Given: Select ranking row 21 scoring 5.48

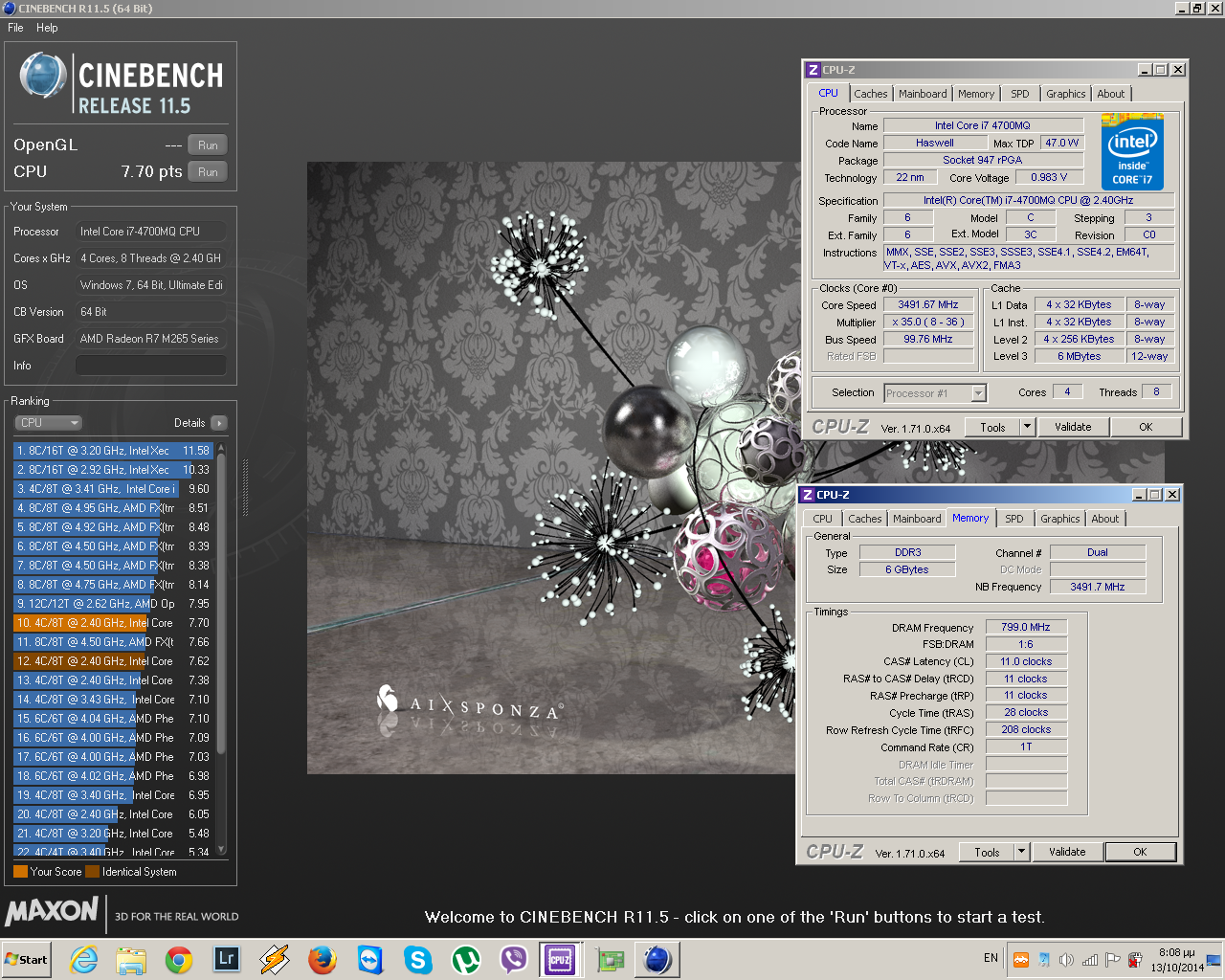Looking at the screenshot, I should tap(113, 834).
